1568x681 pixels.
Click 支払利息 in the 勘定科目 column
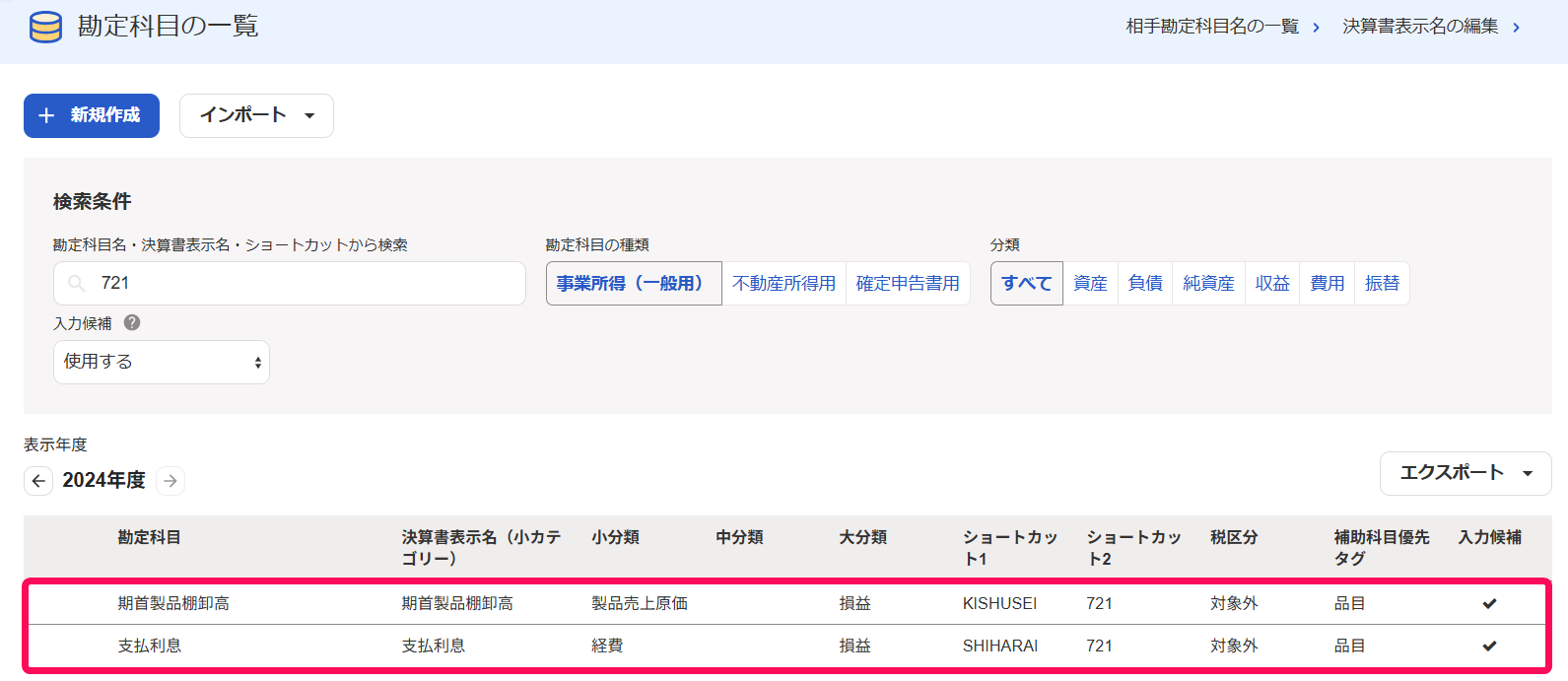coord(150,646)
